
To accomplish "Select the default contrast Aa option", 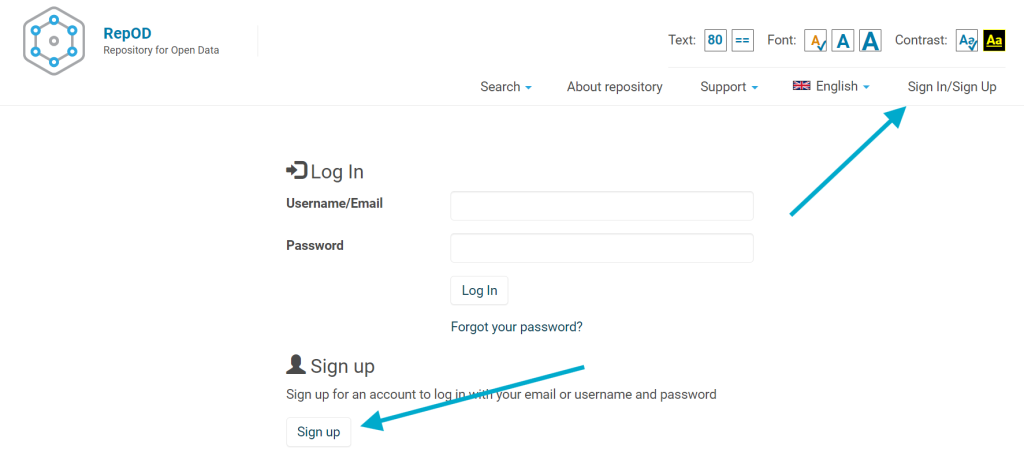I will pos(967,41).
